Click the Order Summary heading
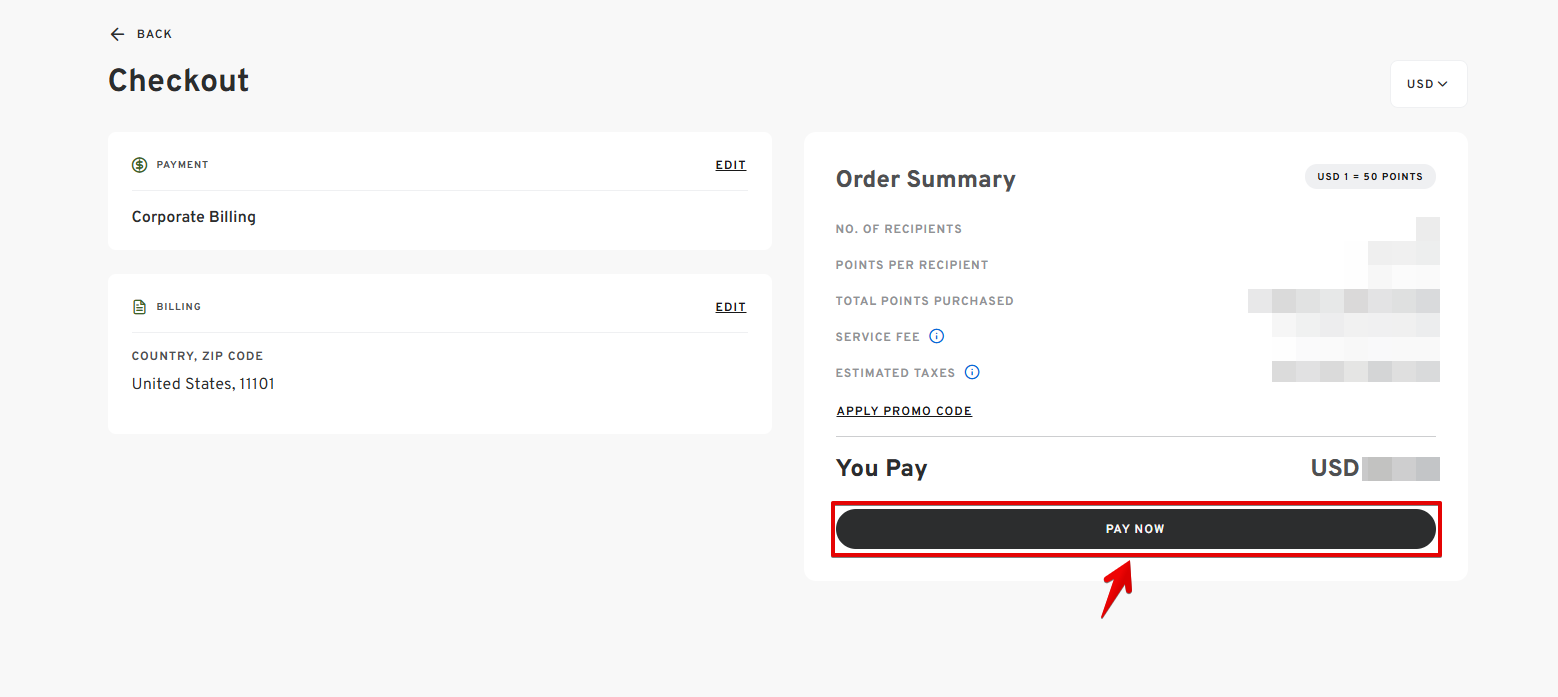 [925, 179]
